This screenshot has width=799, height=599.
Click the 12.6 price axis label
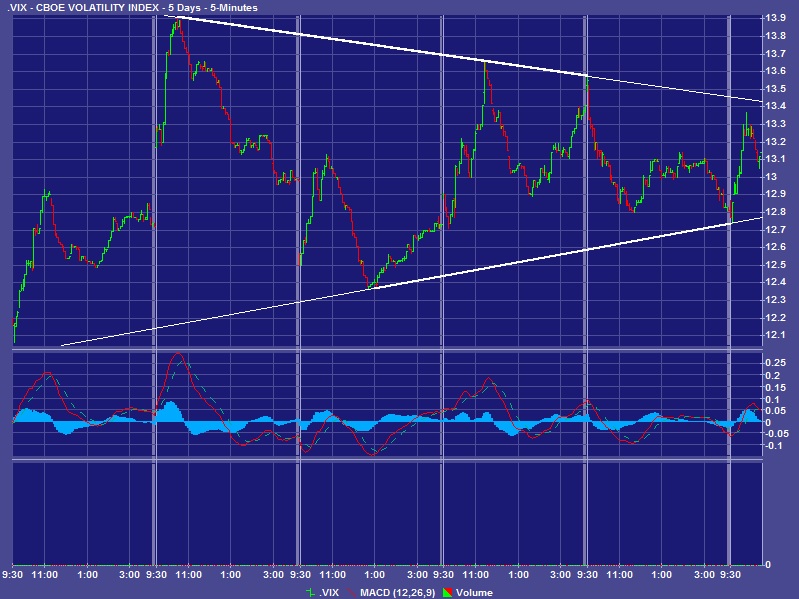775,247
